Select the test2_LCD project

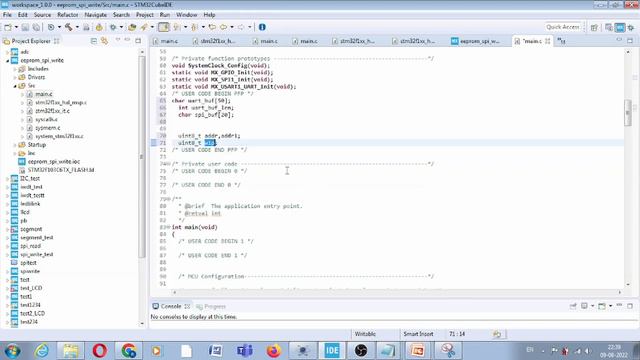click(32, 313)
